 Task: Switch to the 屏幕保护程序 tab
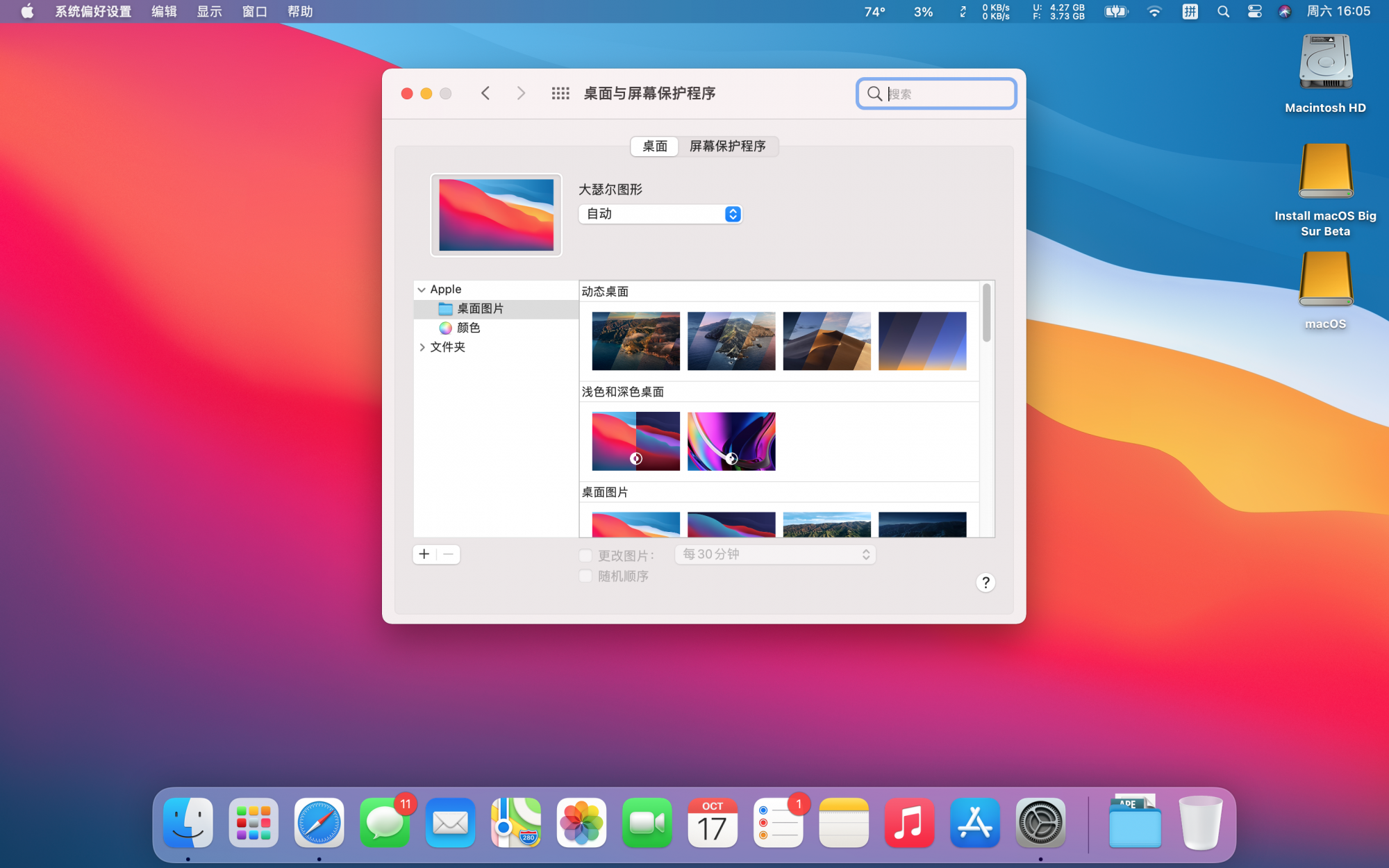(x=728, y=146)
